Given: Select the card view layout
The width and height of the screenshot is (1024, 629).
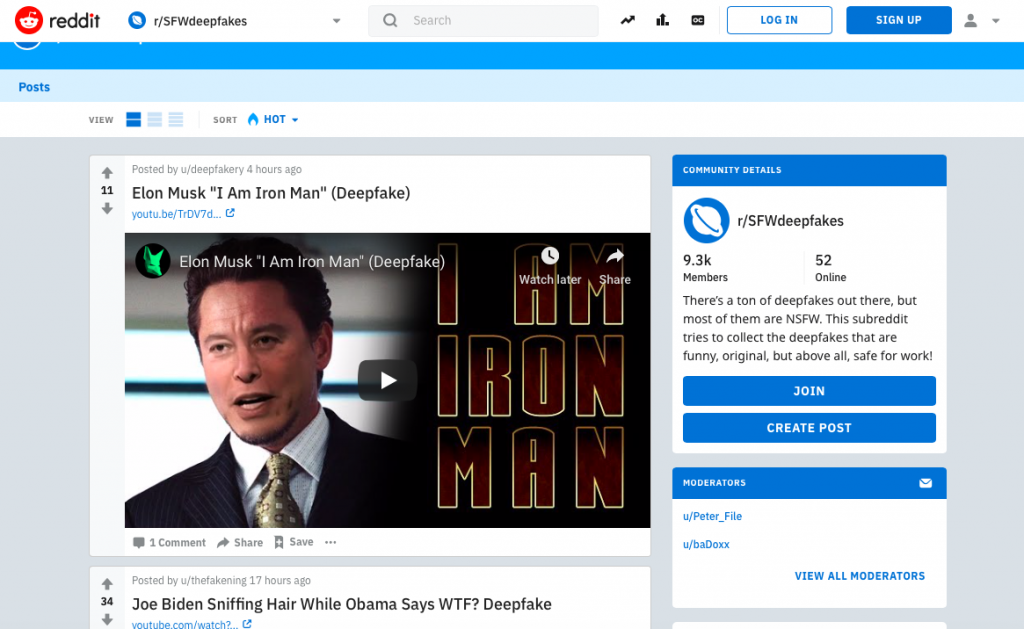Looking at the screenshot, I should (x=133, y=120).
